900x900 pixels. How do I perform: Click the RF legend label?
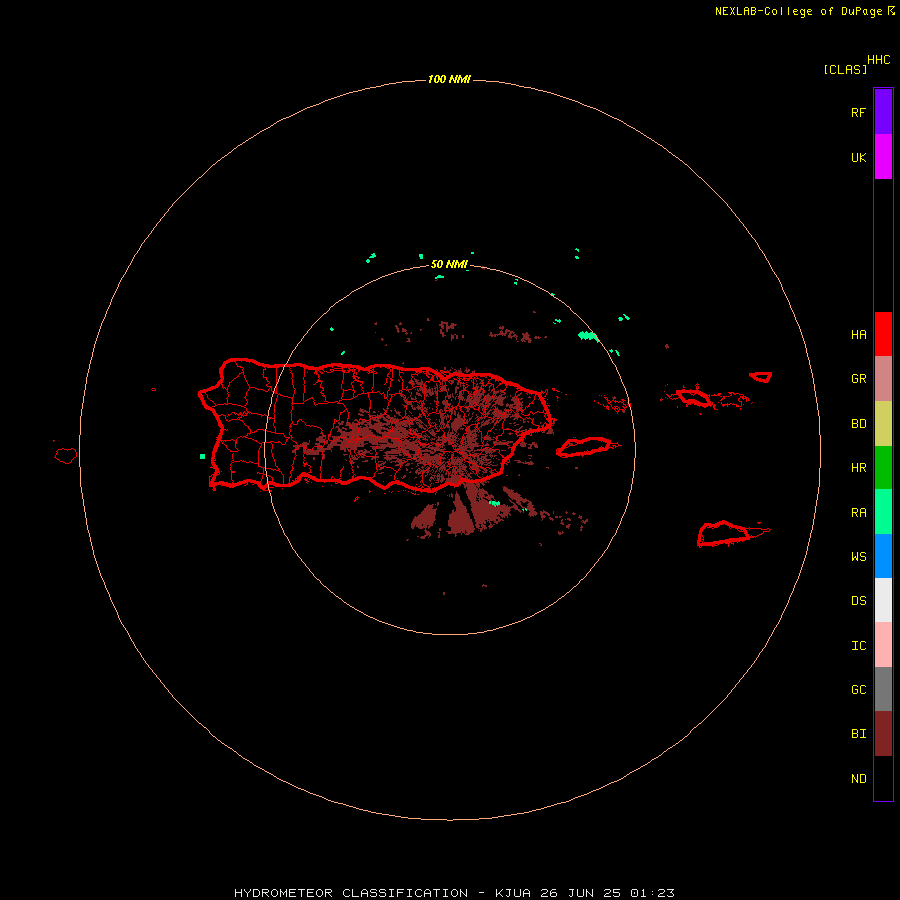click(x=859, y=113)
